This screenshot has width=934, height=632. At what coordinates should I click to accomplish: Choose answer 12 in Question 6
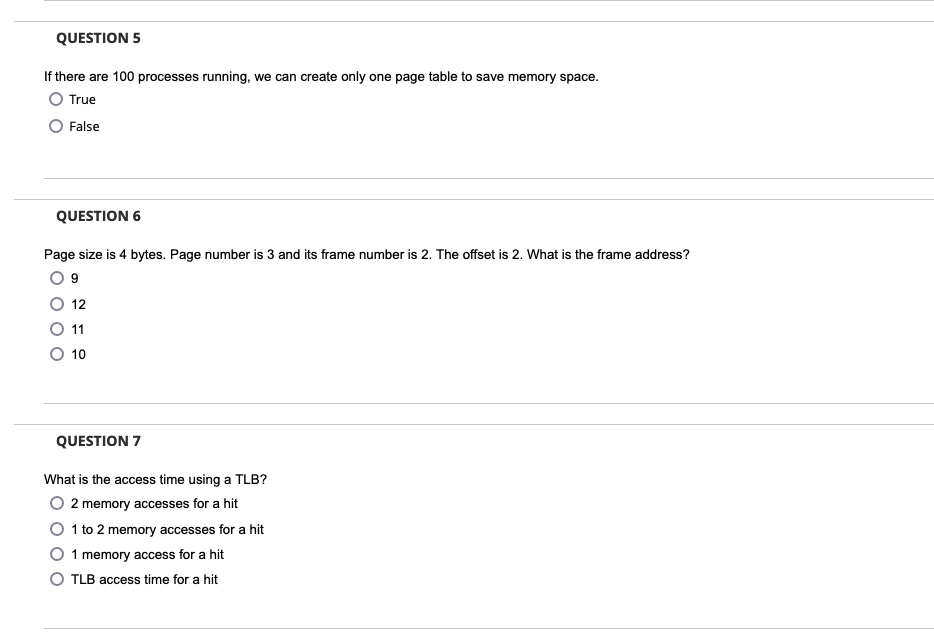point(57,304)
